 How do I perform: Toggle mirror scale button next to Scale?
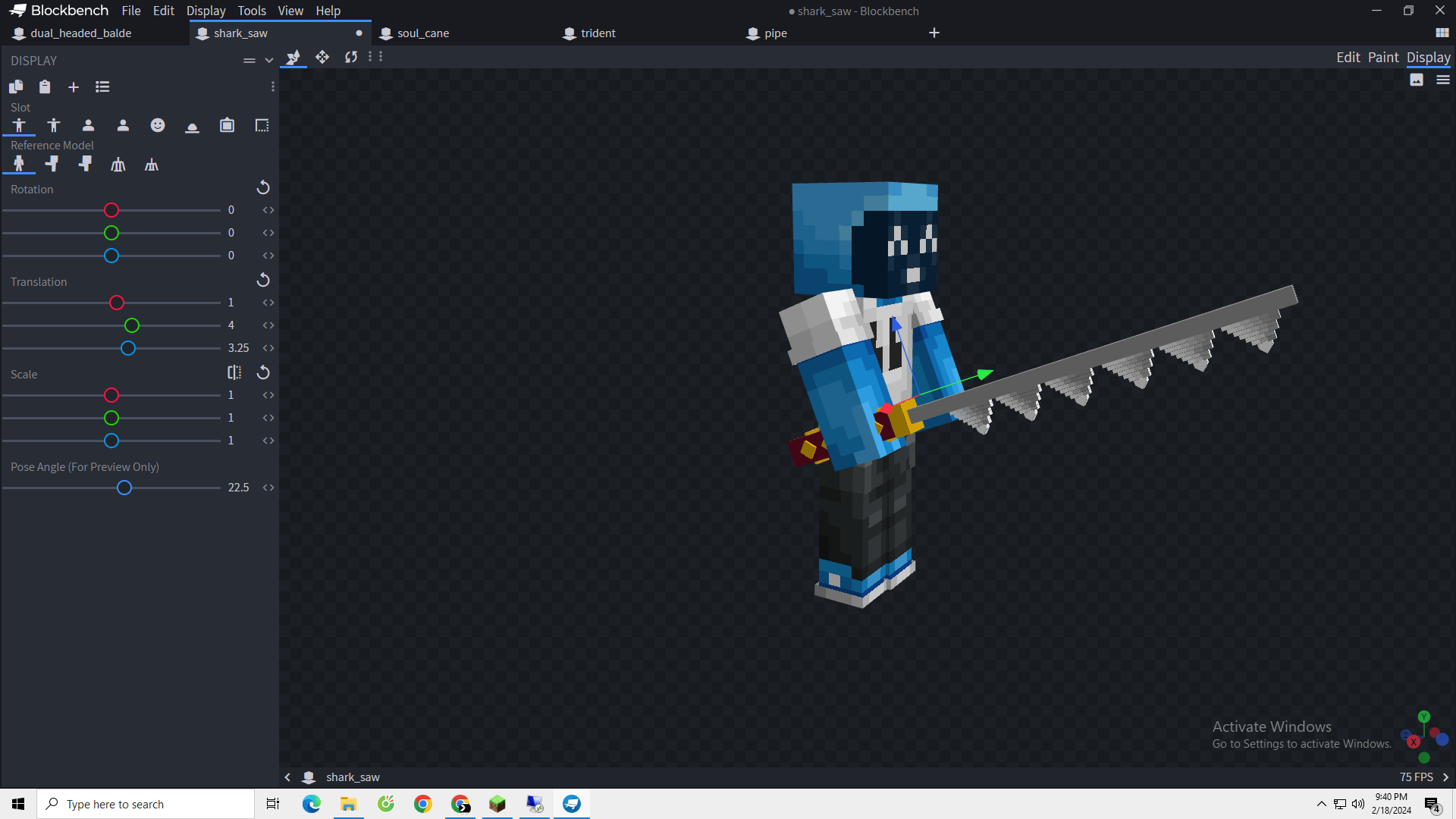click(234, 372)
